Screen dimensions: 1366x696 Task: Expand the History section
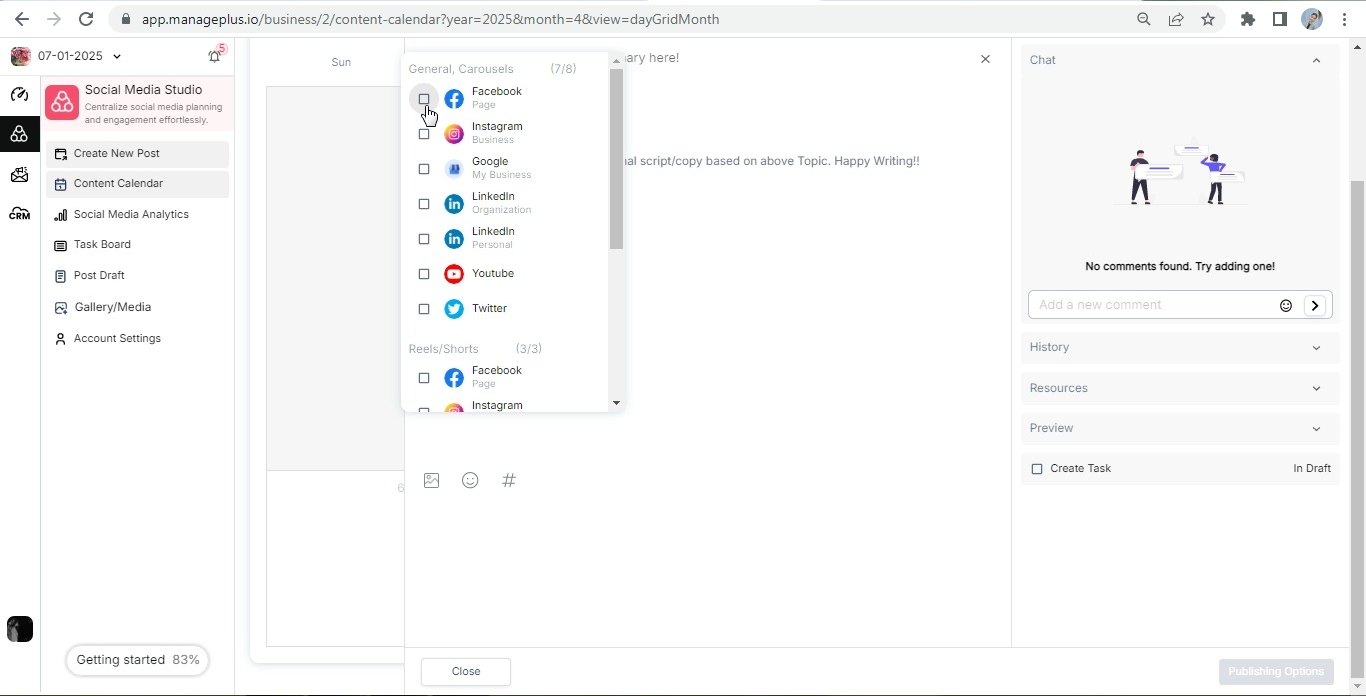[x=1180, y=347]
